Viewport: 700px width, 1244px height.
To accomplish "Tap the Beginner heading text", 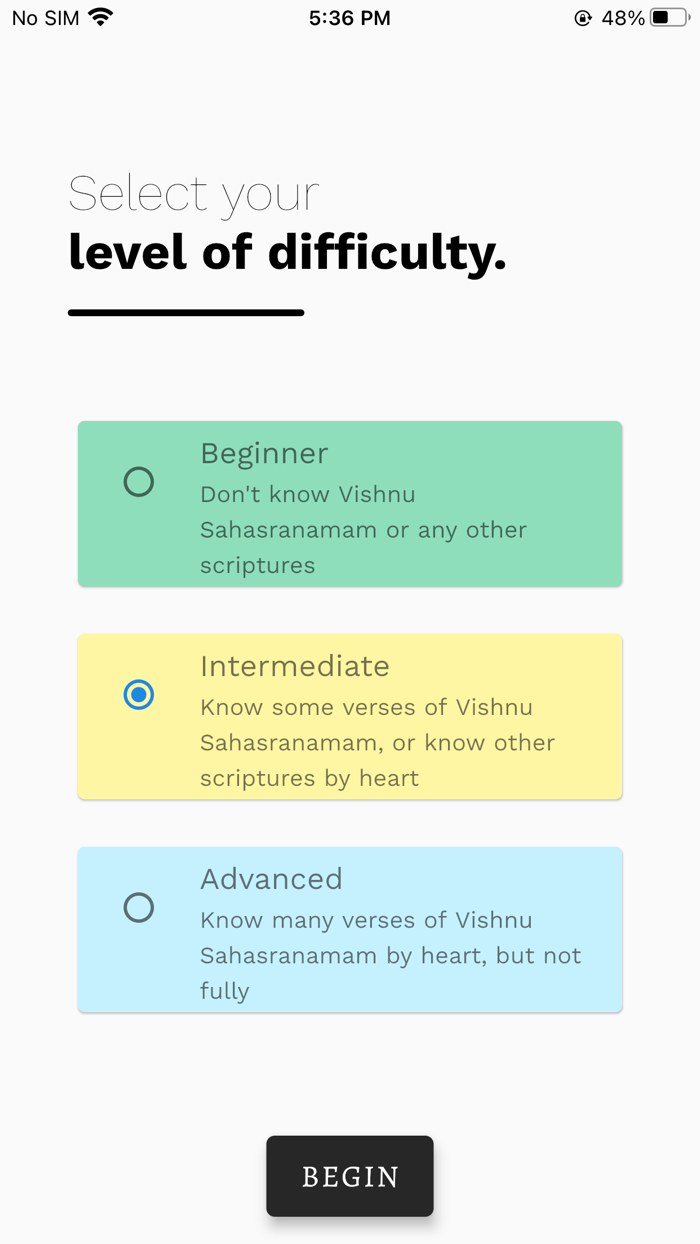I will tap(264, 454).
